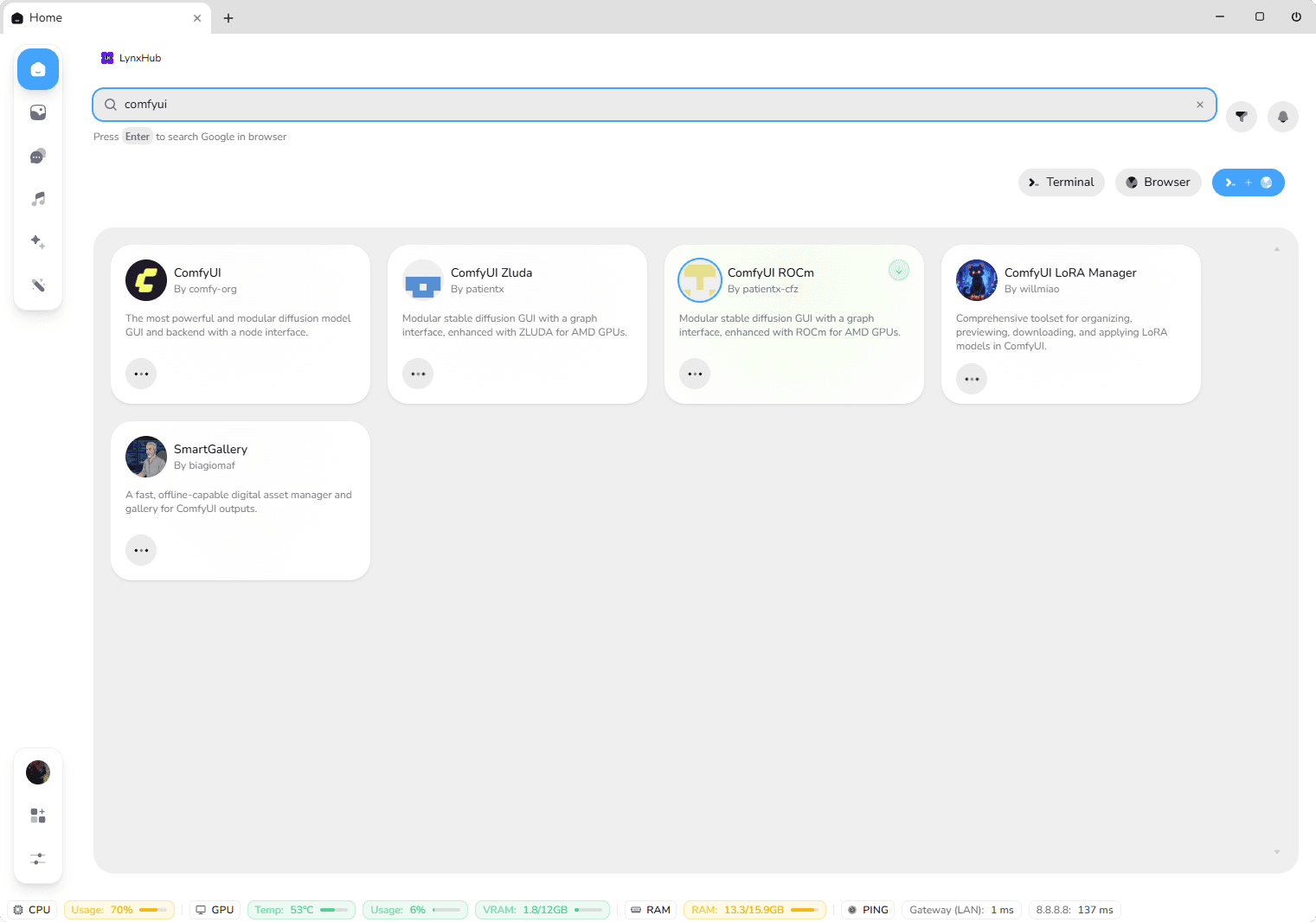Open three-dot menu on ComfyUI LoRA Manager card
This screenshot has width=1316, height=922.
(x=972, y=379)
